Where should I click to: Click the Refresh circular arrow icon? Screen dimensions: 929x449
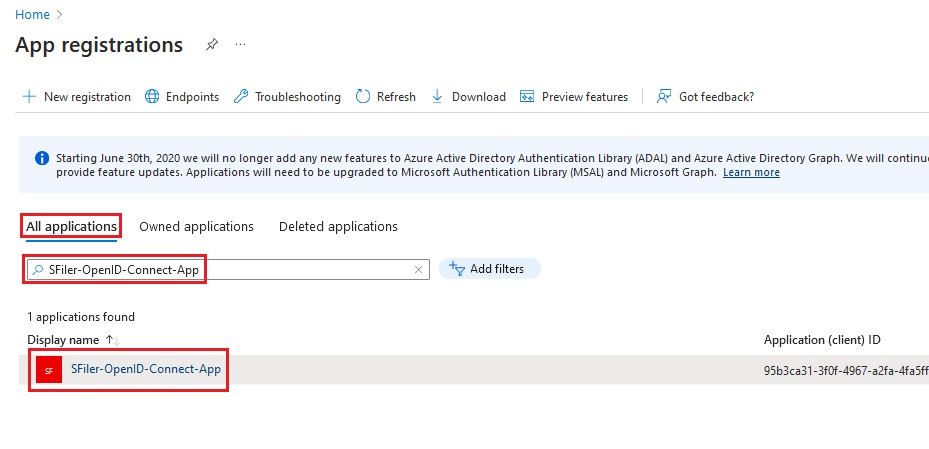(x=363, y=97)
